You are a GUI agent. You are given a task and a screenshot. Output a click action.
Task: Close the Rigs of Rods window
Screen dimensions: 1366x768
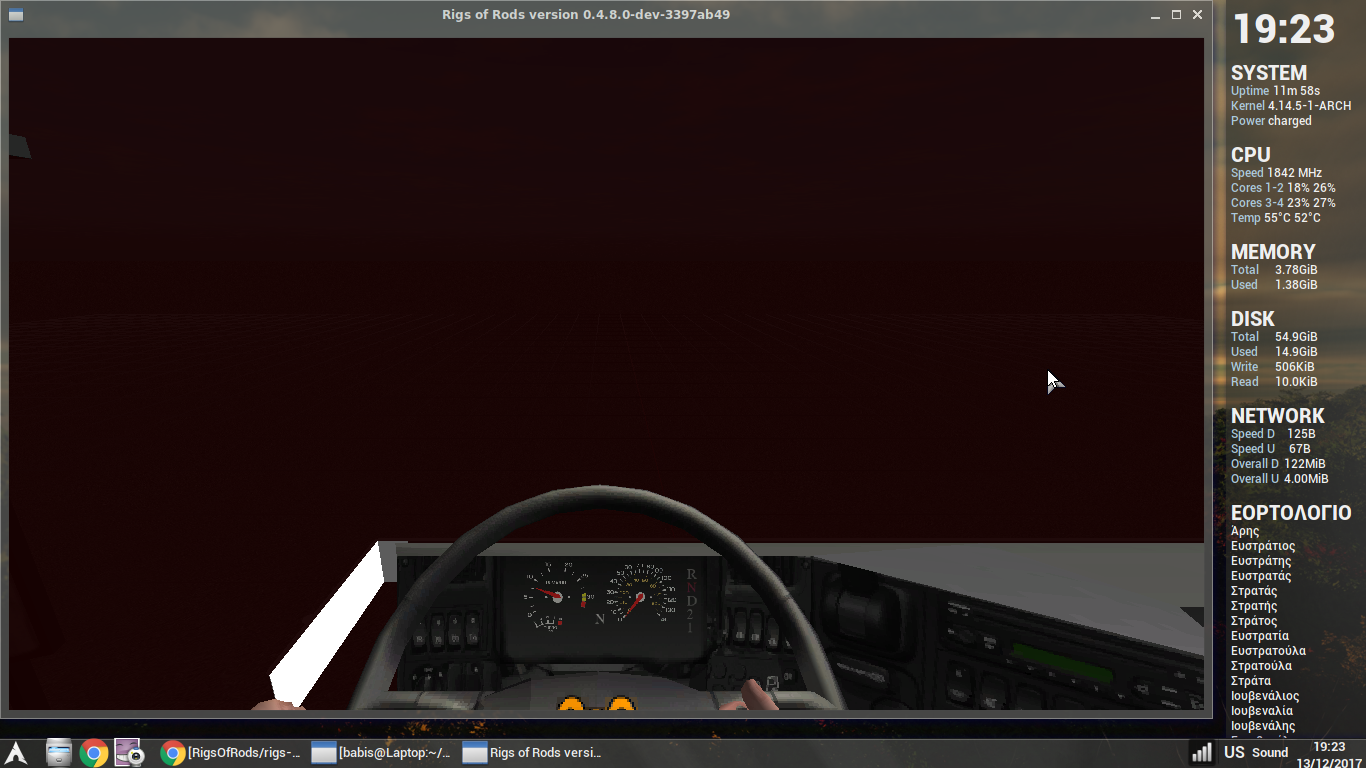point(1197,15)
